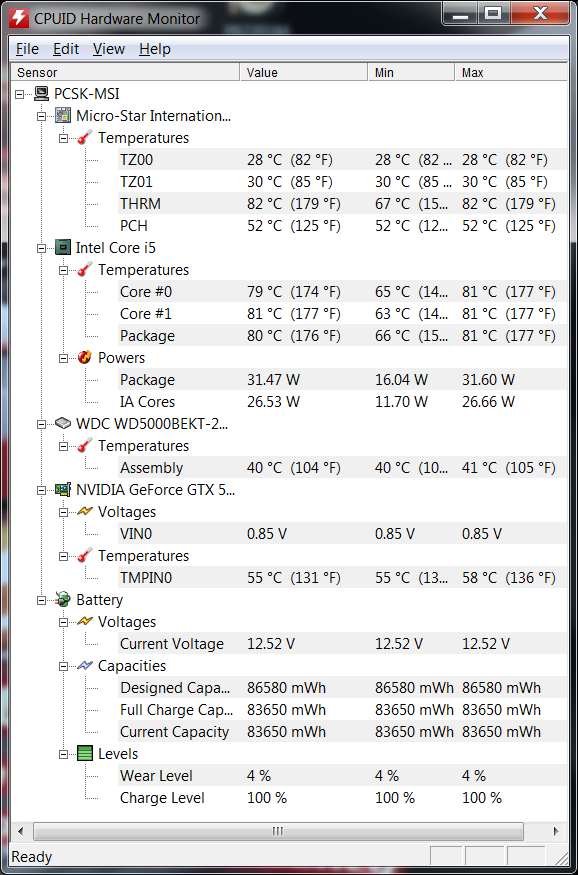Click the Powers flame icon
This screenshot has height=875, width=578.
pyautogui.click(x=85, y=358)
